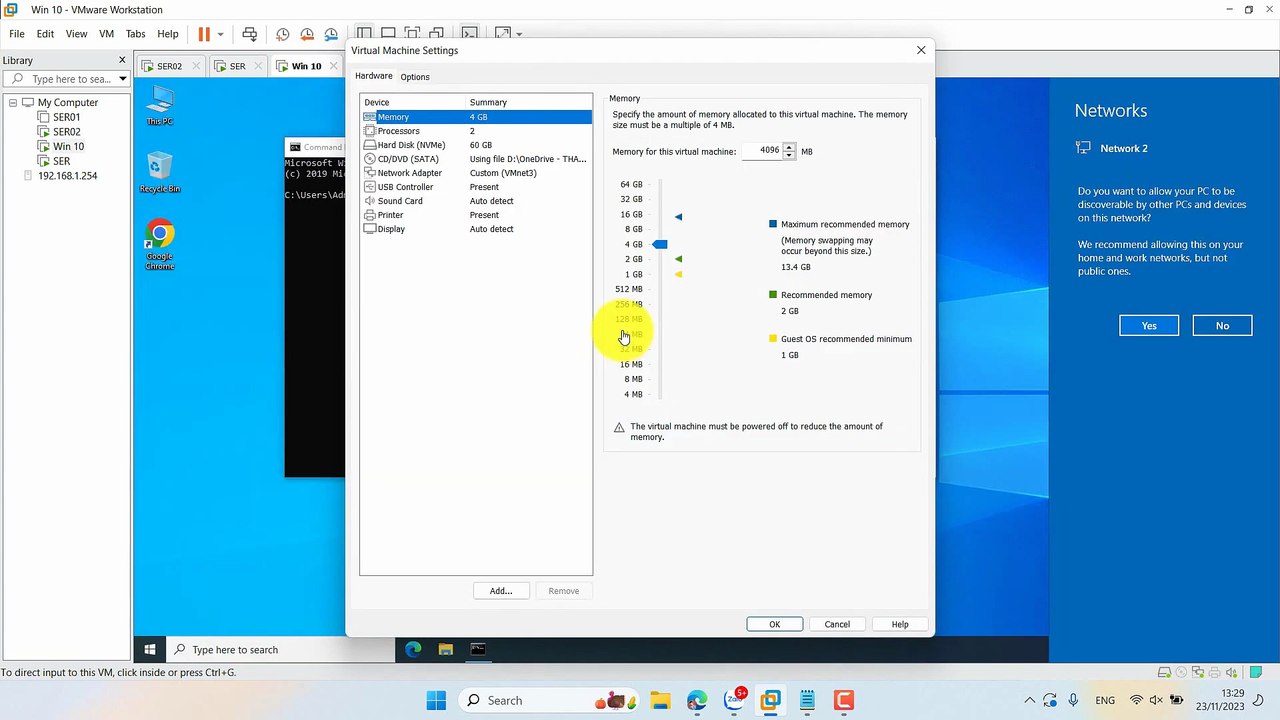Viewport: 1280px width, 720px height.
Task: Open the Snapshot Manager toolbar icon
Action: tap(331, 34)
